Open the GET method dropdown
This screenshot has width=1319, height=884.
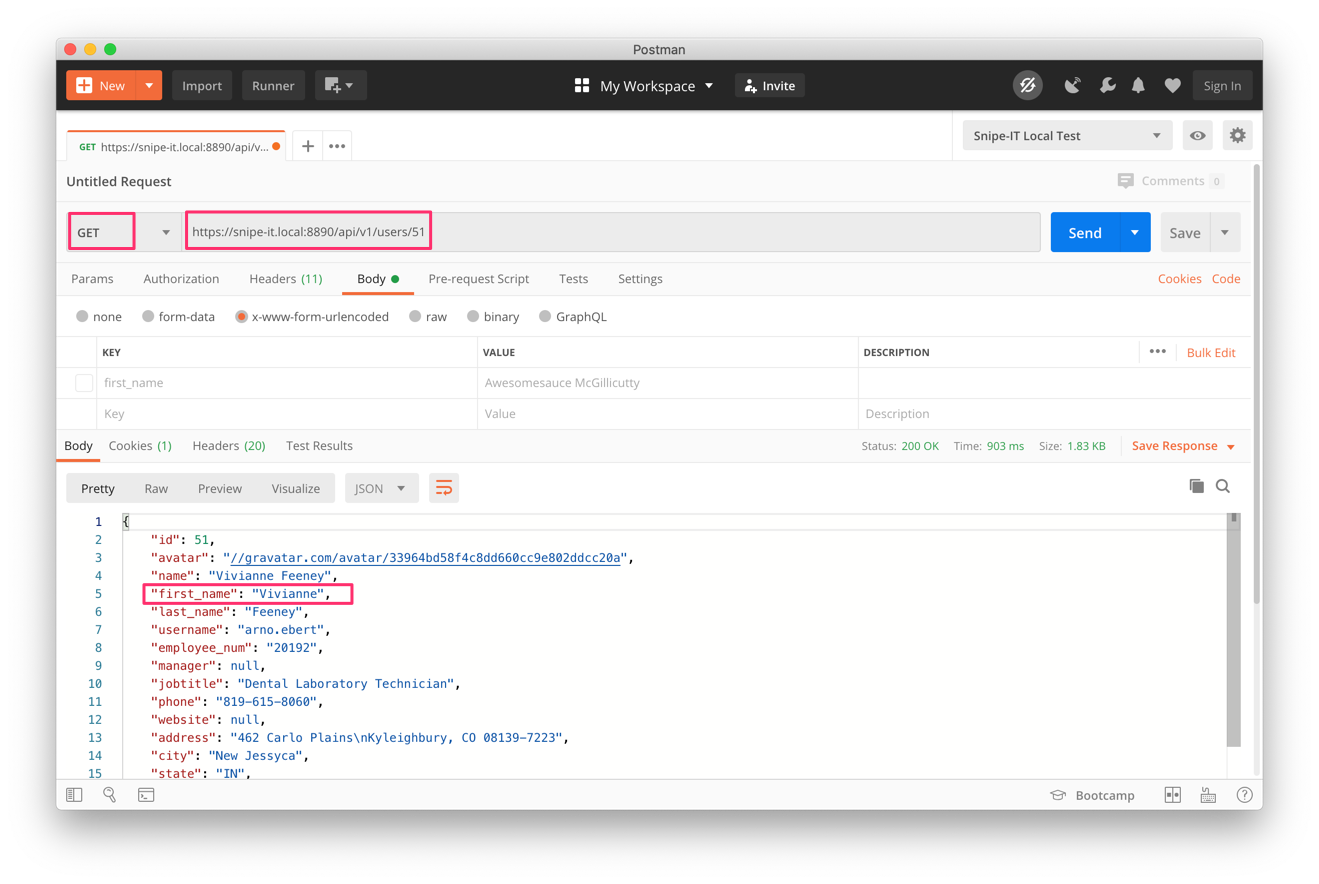pyautogui.click(x=125, y=232)
